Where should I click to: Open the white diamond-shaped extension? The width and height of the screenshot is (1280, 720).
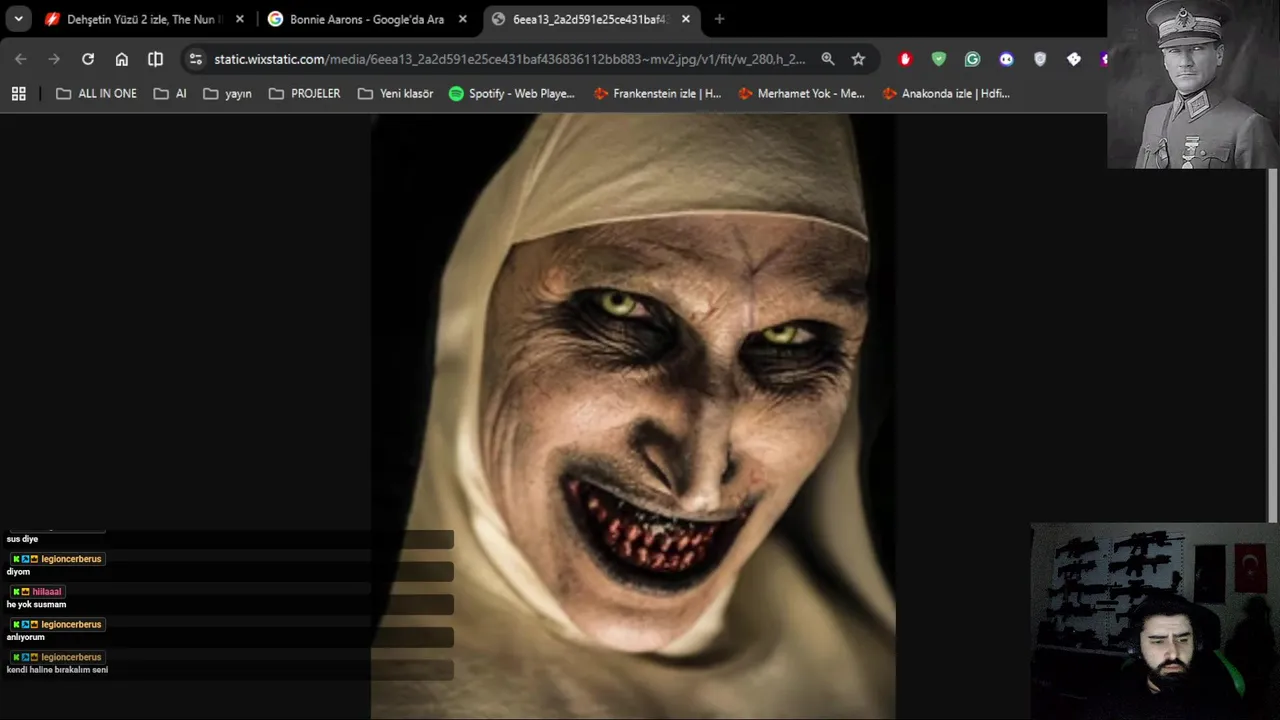1074,59
